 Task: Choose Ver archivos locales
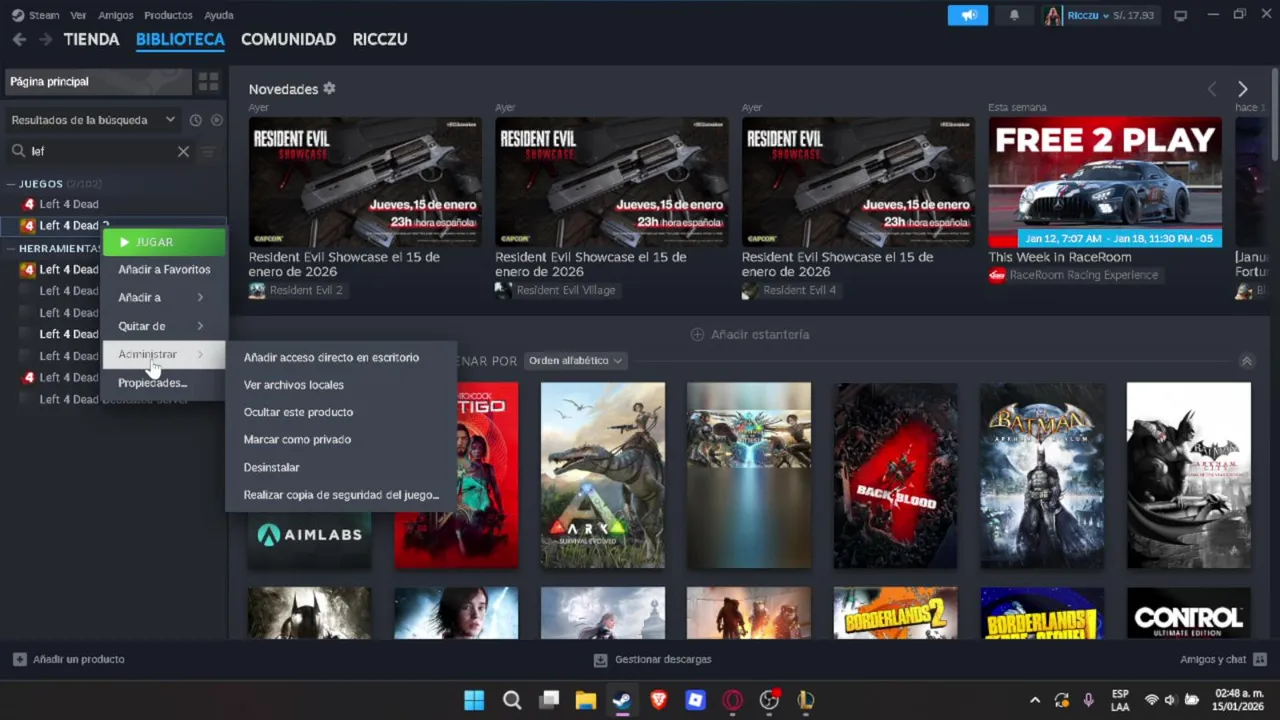[341, 385]
